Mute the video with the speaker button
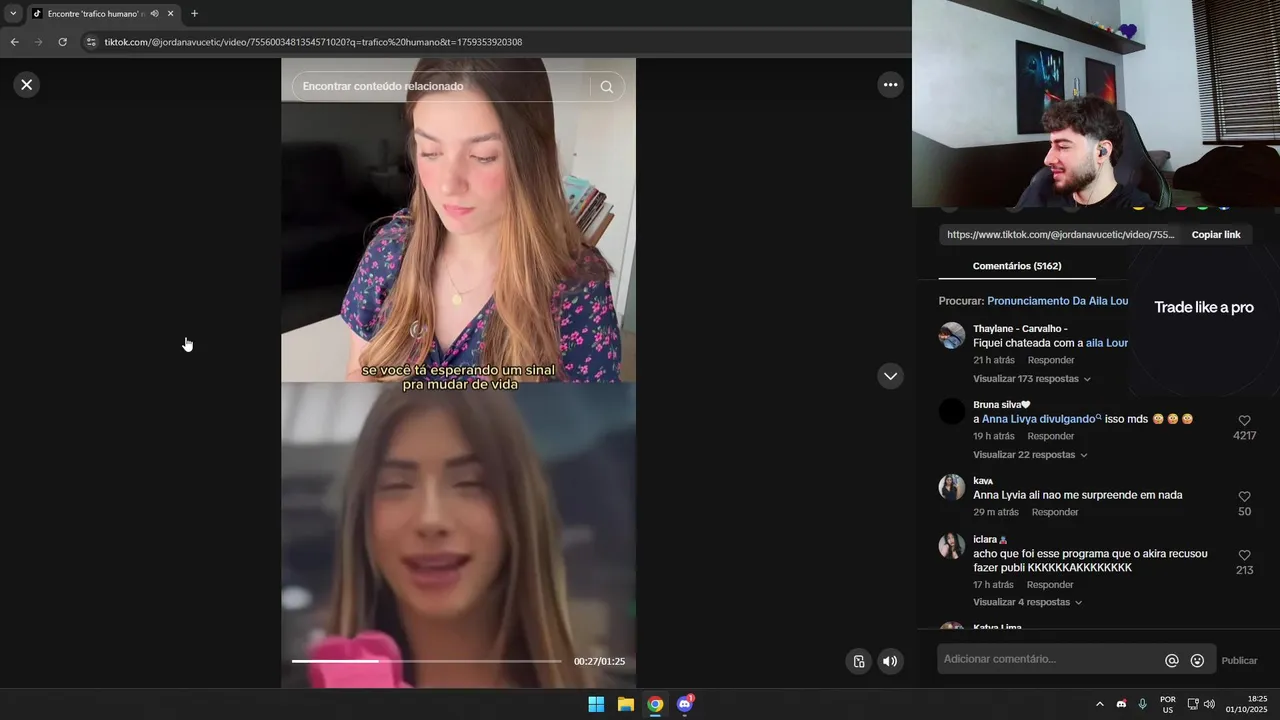 coord(890,661)
